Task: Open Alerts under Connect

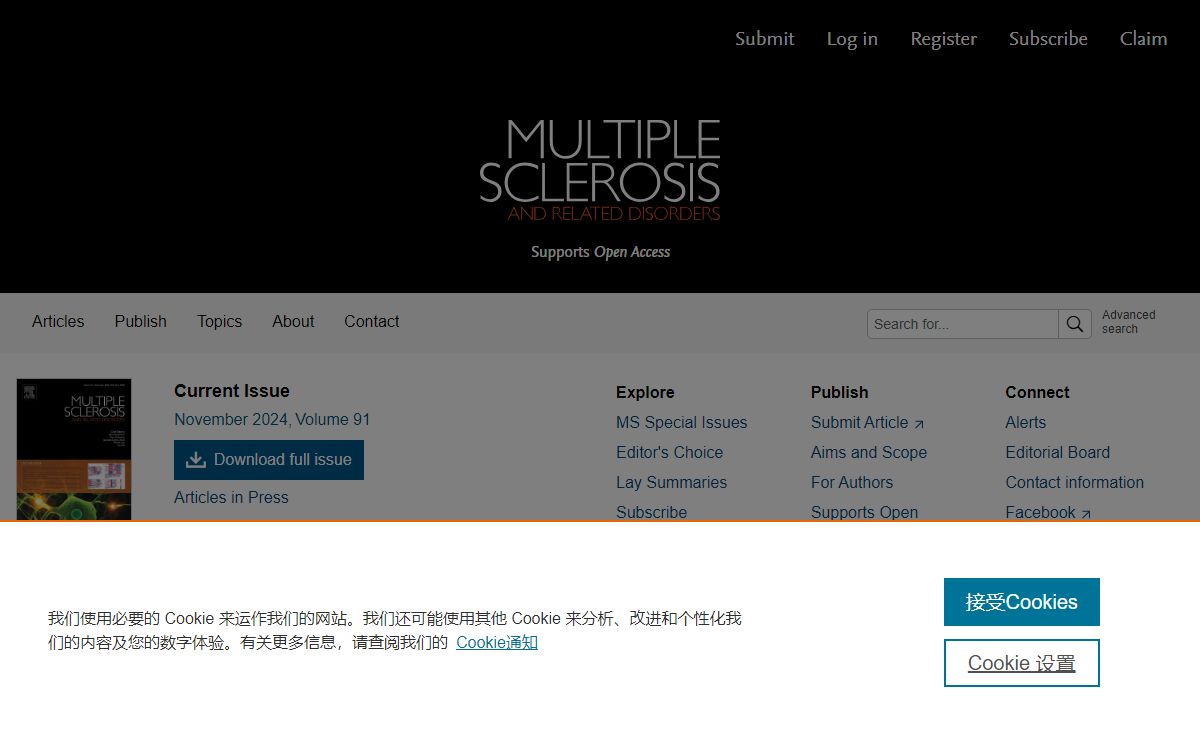Action: tap(1026, 423)
